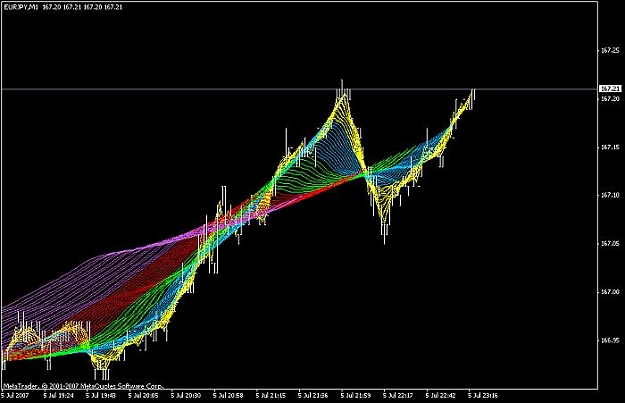Click the 5 Jul 20:58 time label
Image resolution: width=625 pixels, height=403 pixels.
(x=228, y=396)
